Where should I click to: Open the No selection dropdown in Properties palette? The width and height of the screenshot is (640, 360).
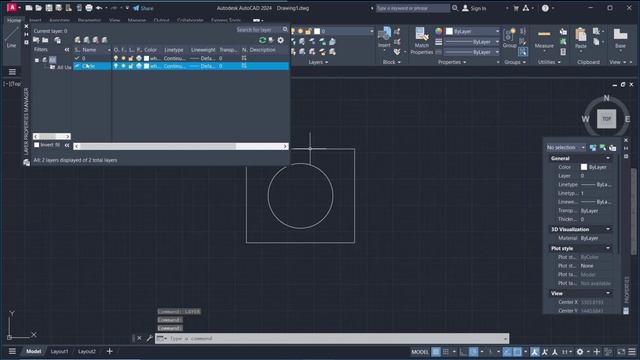pyautogui.click(x=566, y=147)
